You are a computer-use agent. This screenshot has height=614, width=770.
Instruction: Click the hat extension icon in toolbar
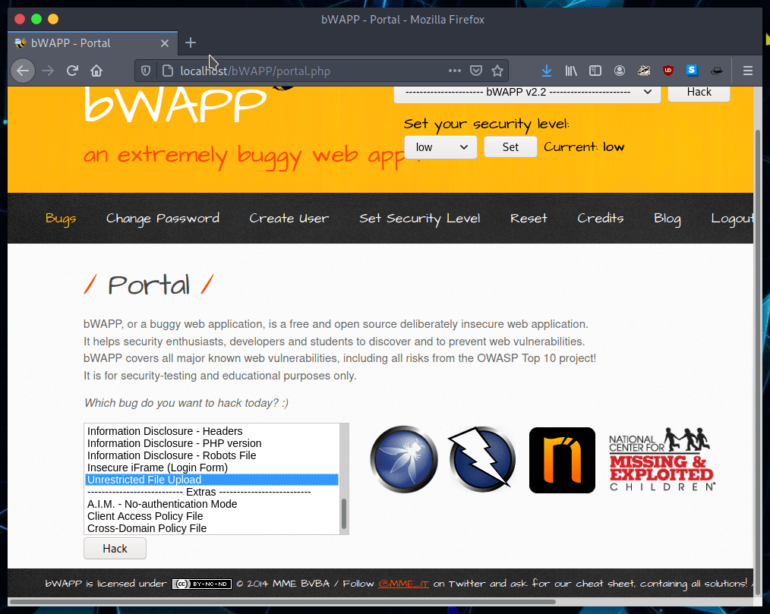716,71
